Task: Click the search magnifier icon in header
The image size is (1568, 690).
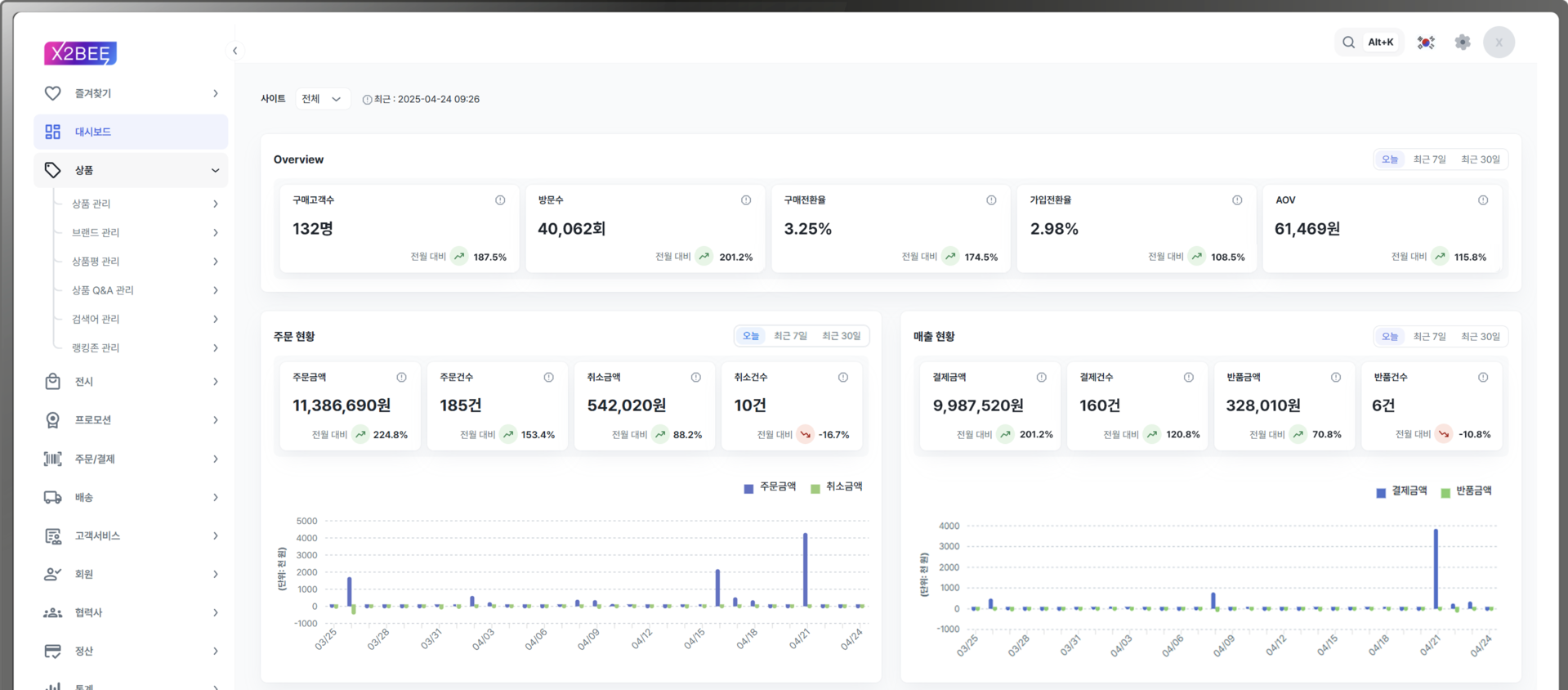Action: pyautogui.click(x=1348, y=43)
